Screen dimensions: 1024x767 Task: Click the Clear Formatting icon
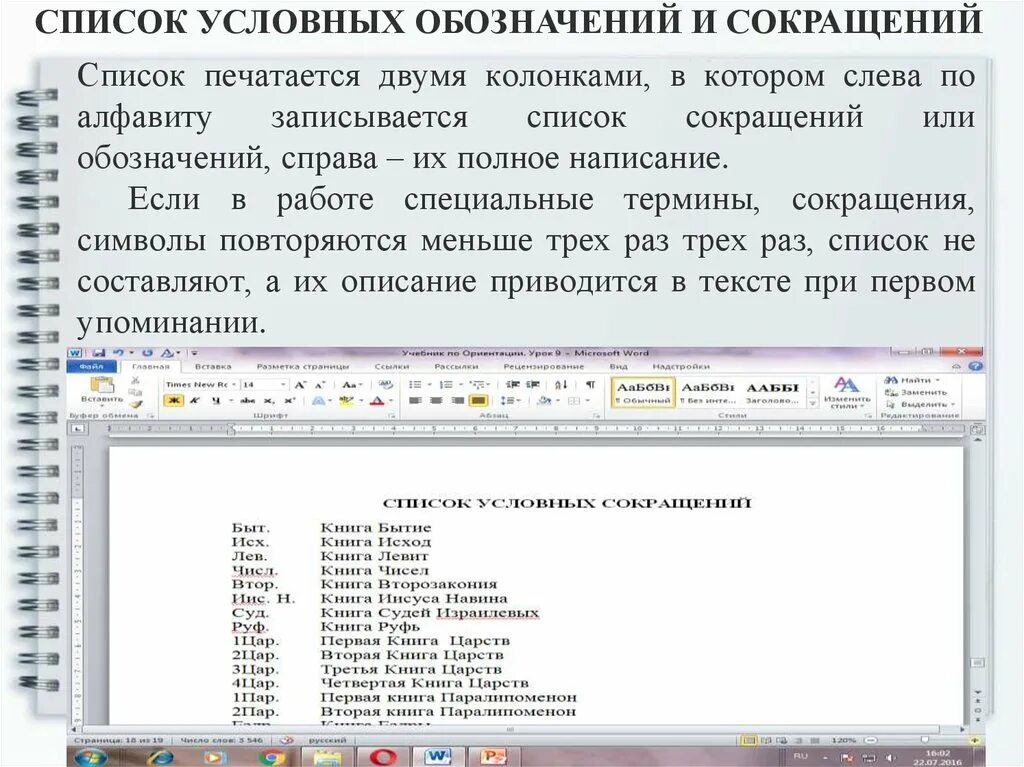point(386,384)
